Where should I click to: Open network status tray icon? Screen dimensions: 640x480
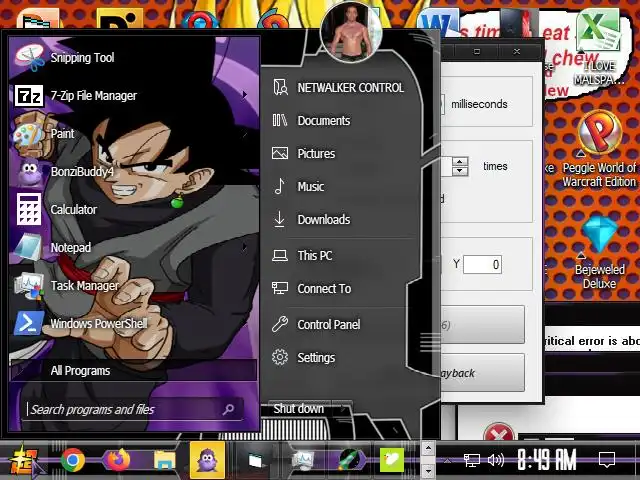[x=471, y=461]
